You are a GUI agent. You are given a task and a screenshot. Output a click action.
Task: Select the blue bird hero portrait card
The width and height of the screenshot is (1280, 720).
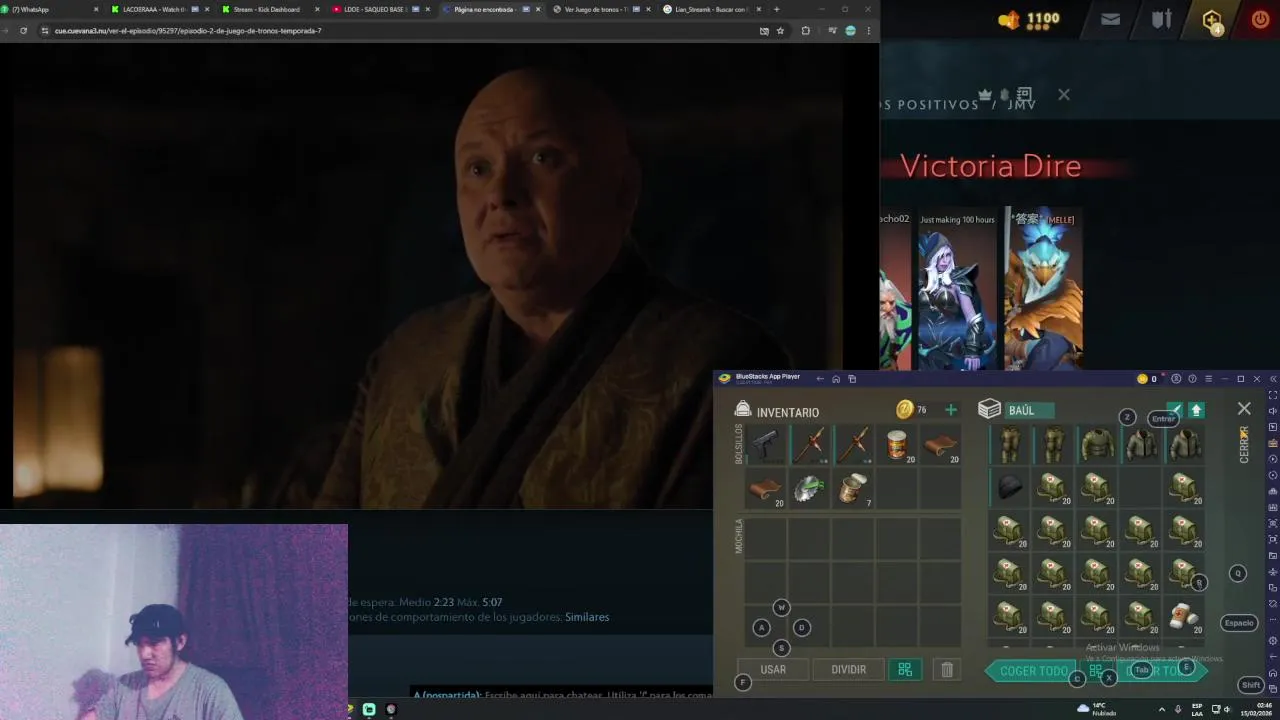(1044, 290)
